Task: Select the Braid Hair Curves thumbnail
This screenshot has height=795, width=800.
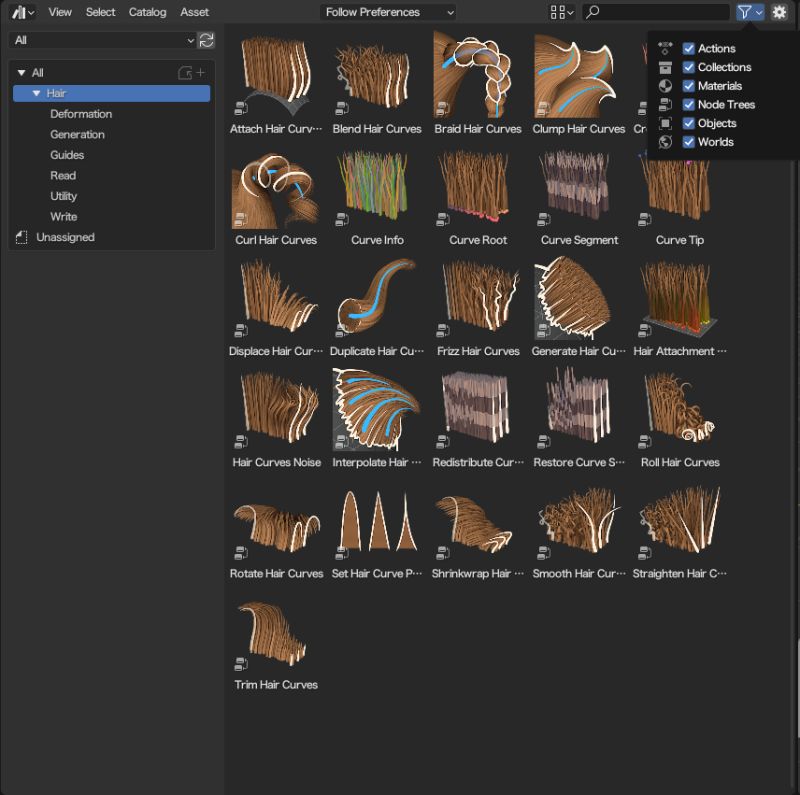Action: 477,75
